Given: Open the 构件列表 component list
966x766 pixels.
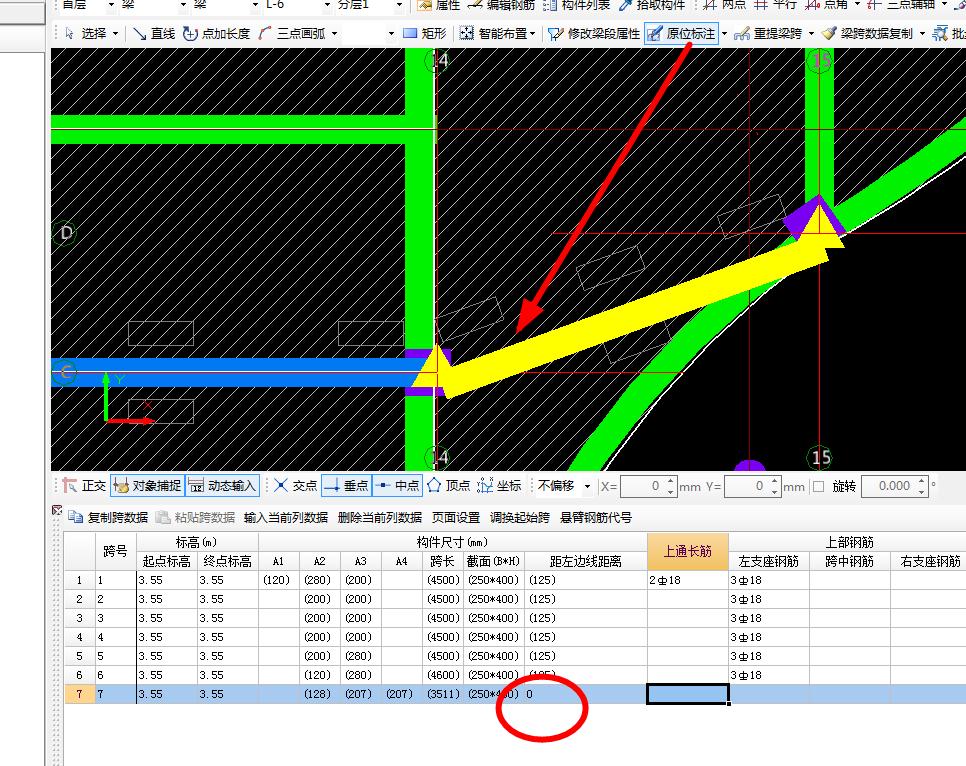Looking at the screenshot, I should (x=577, y=5).
